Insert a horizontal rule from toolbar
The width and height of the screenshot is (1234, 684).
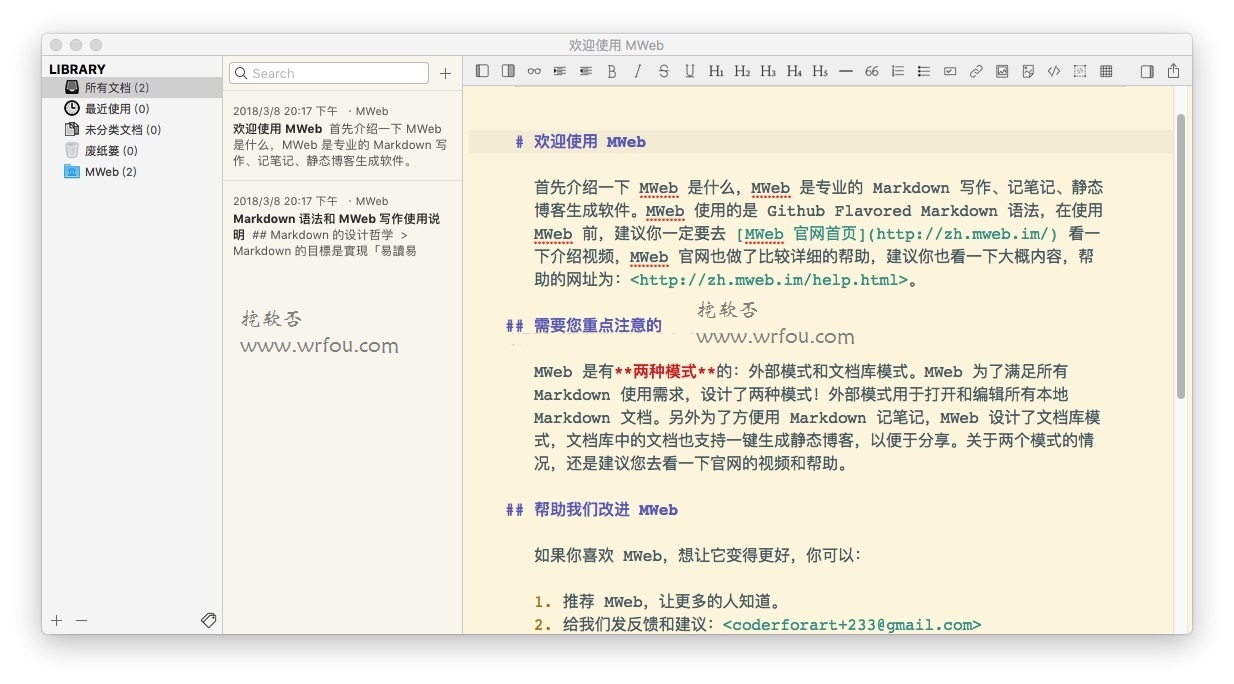(846, 71)
